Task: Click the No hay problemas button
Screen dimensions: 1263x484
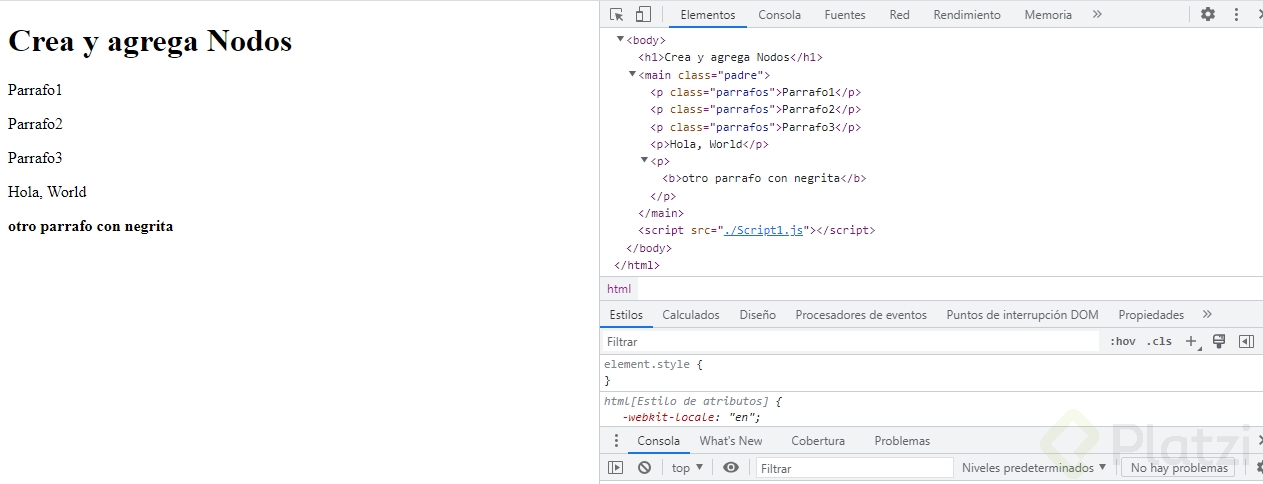Action: (x=1179, y=468)
